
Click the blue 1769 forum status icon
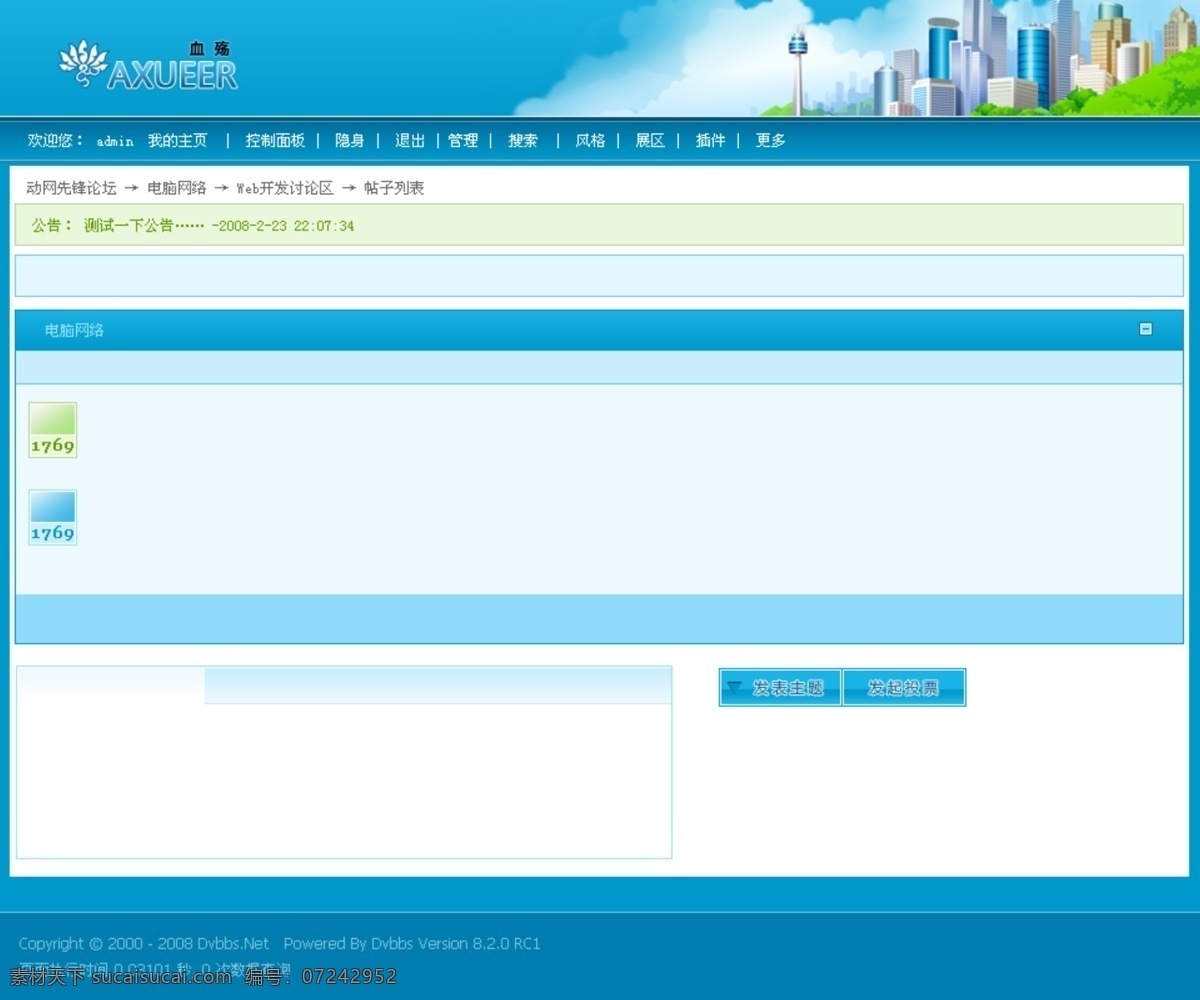point(53,517)
